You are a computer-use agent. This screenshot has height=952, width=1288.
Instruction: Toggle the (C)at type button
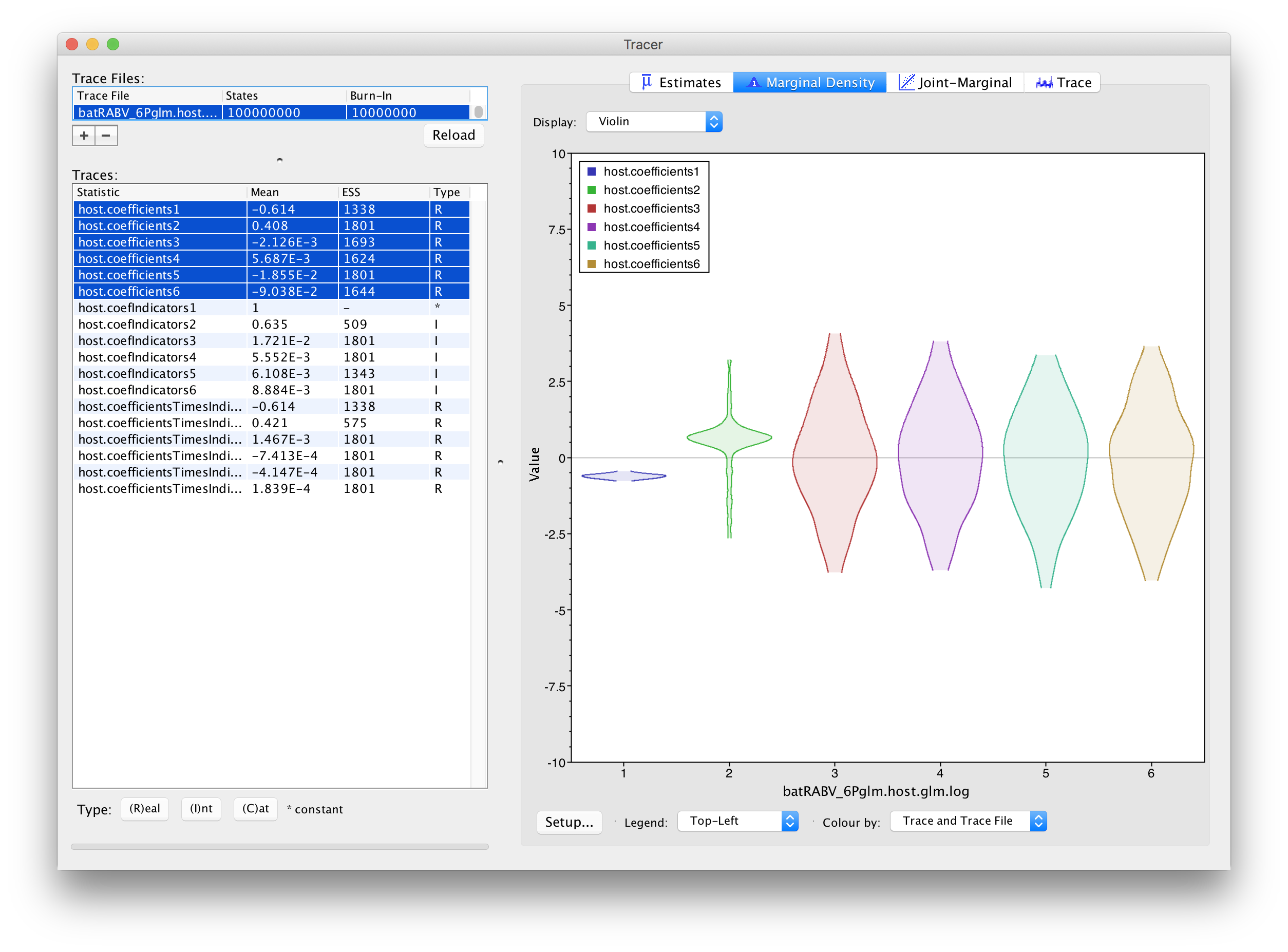pyautogui.click(x=256, y=809)
